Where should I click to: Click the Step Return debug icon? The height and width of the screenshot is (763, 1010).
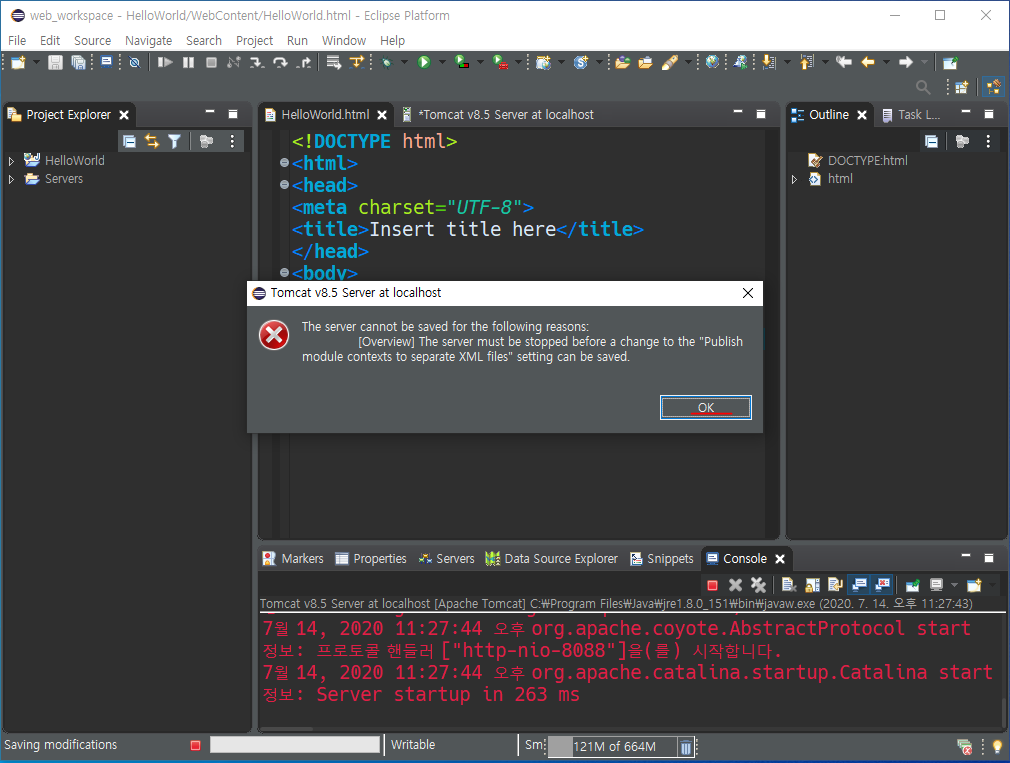pos(303,62)
